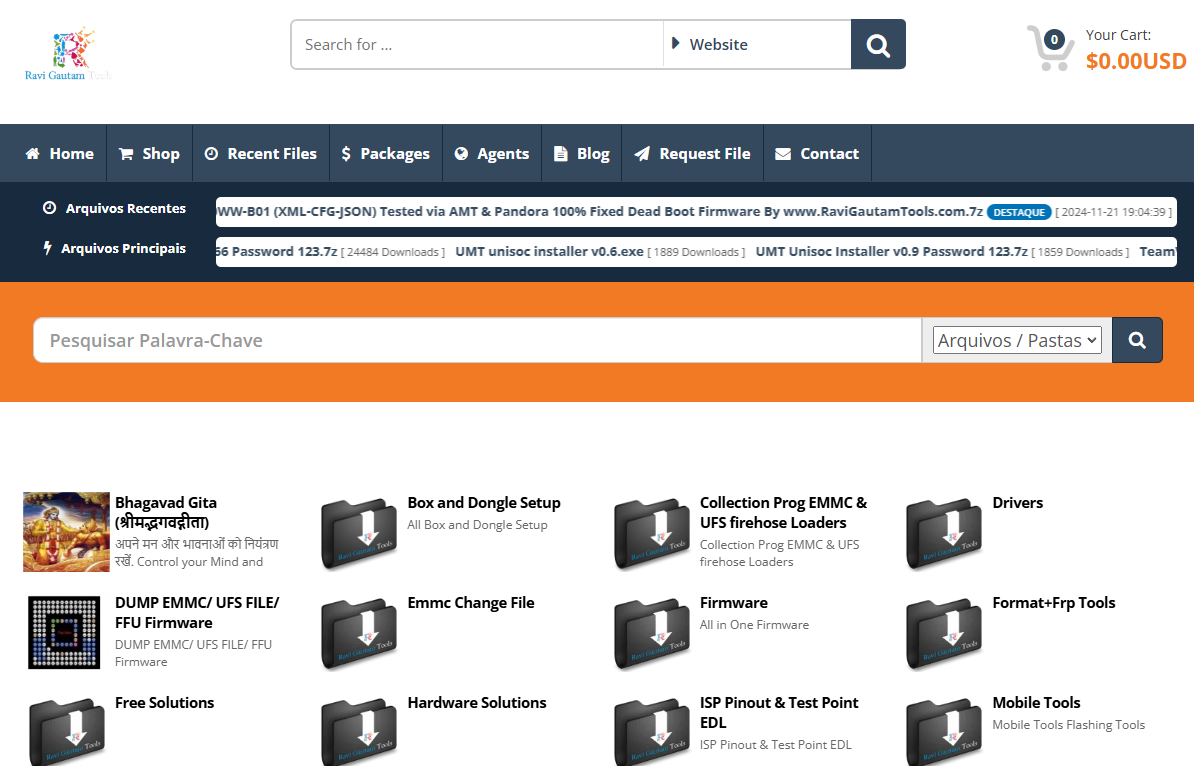Viewport: 1194px width, 766px height.
Task: Click the Free Solutions title link
Action: (164, 703)
